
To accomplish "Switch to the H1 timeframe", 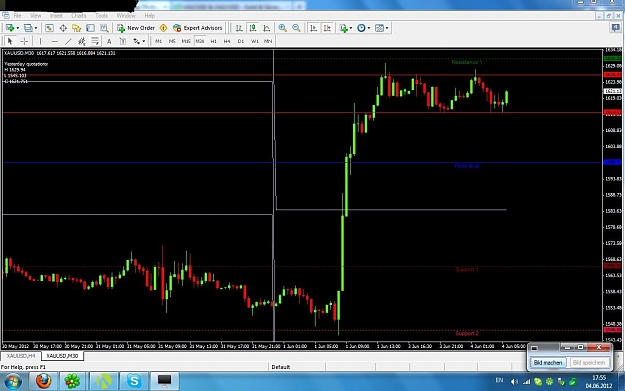I will point(214,41).
